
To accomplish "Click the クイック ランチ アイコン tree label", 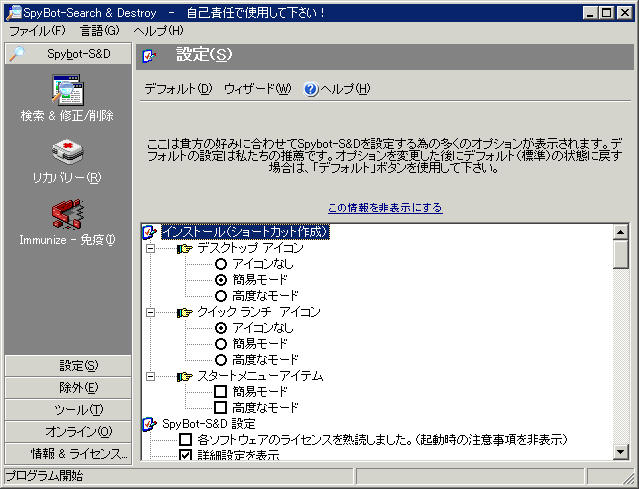I will coord(259,313).
